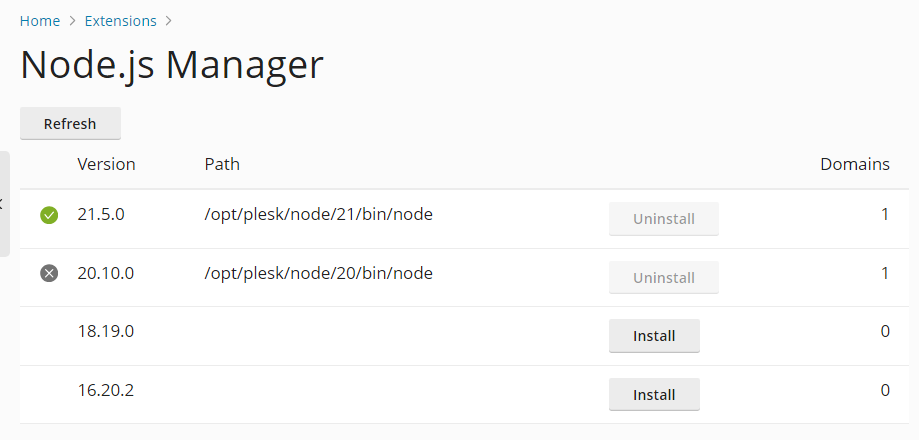Image resolution: width=919 pixels, height=440 pixels.
Task: Click the Node.js Manager page title
Action: (x=172, y=65)
